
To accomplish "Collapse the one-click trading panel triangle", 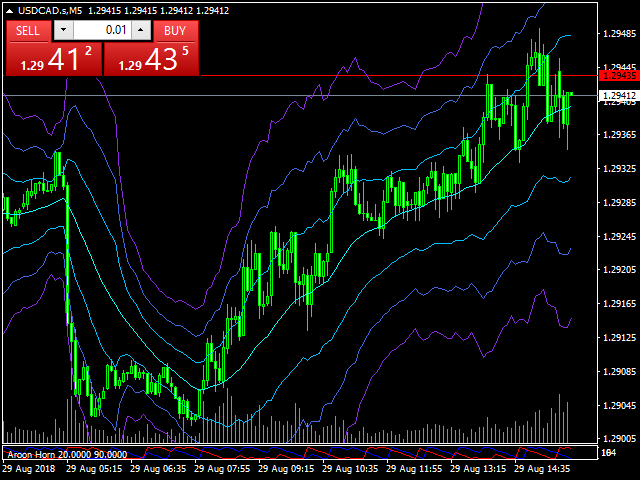I will (x=9, y=11).
